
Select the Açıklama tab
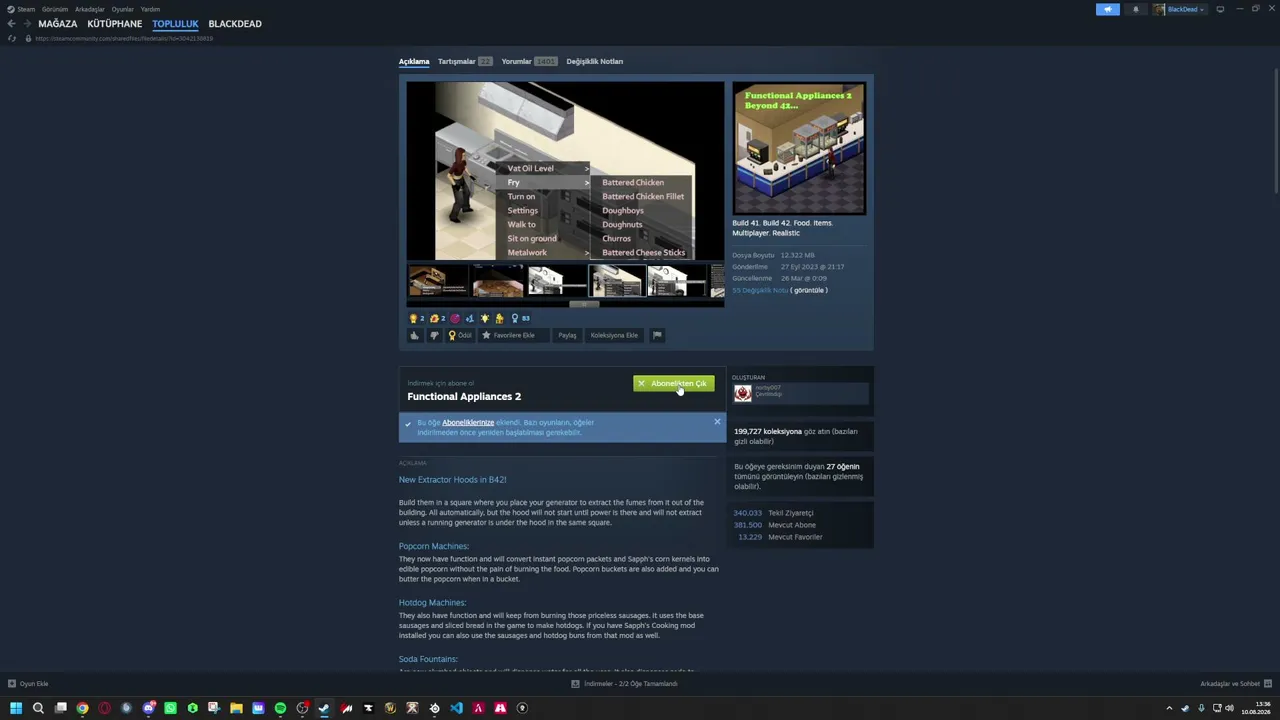(414, 61)
